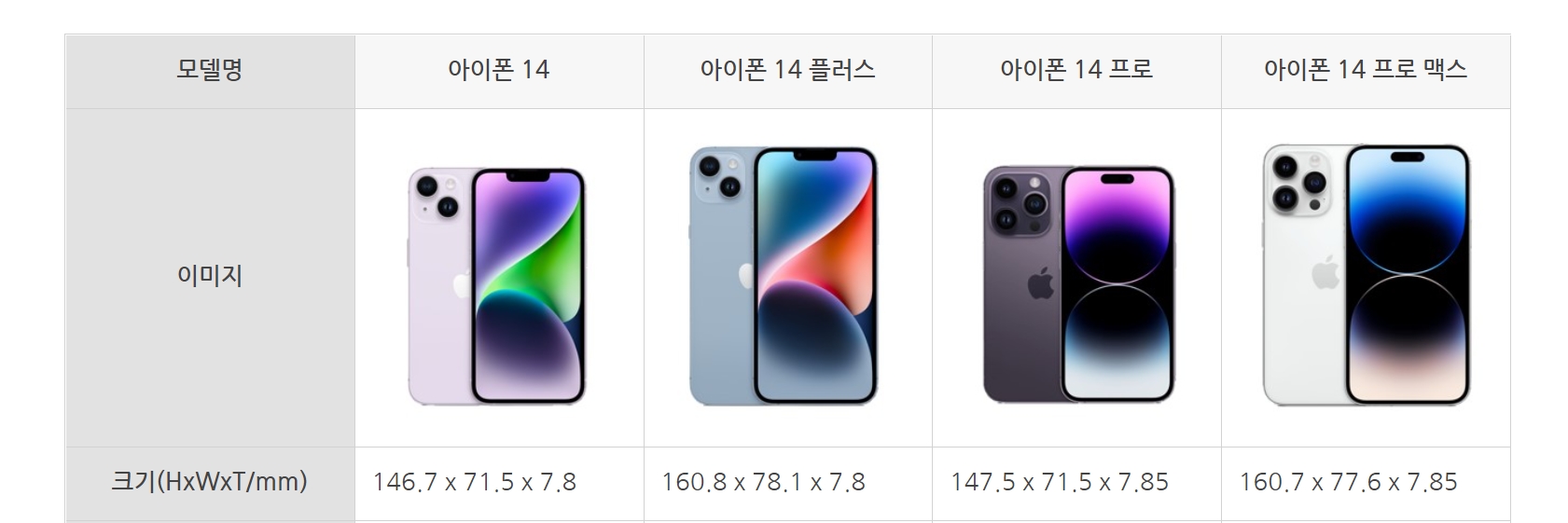This screenshot has height=523, width=1568.
Task: Click the blue iPhone 14 Plus image
Action: click(784, 276)
